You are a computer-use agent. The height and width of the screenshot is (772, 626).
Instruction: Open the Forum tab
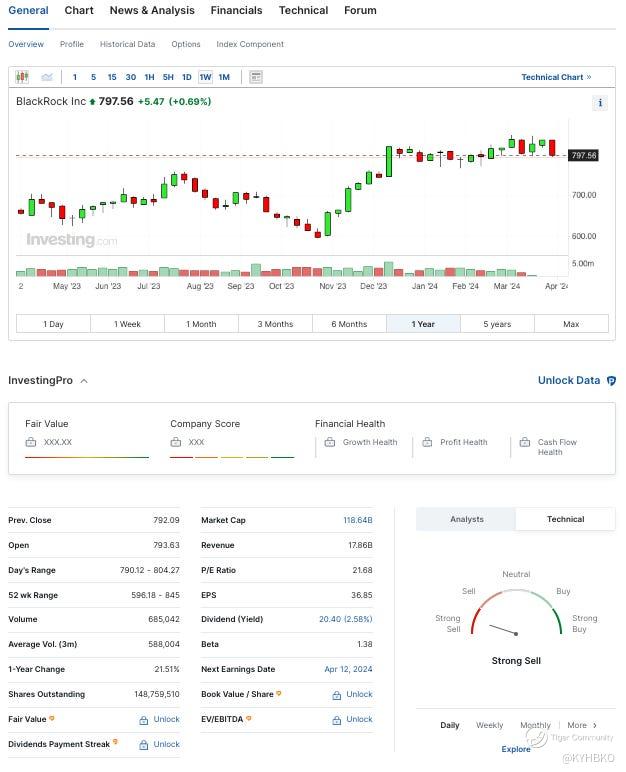tap(360, 10)
